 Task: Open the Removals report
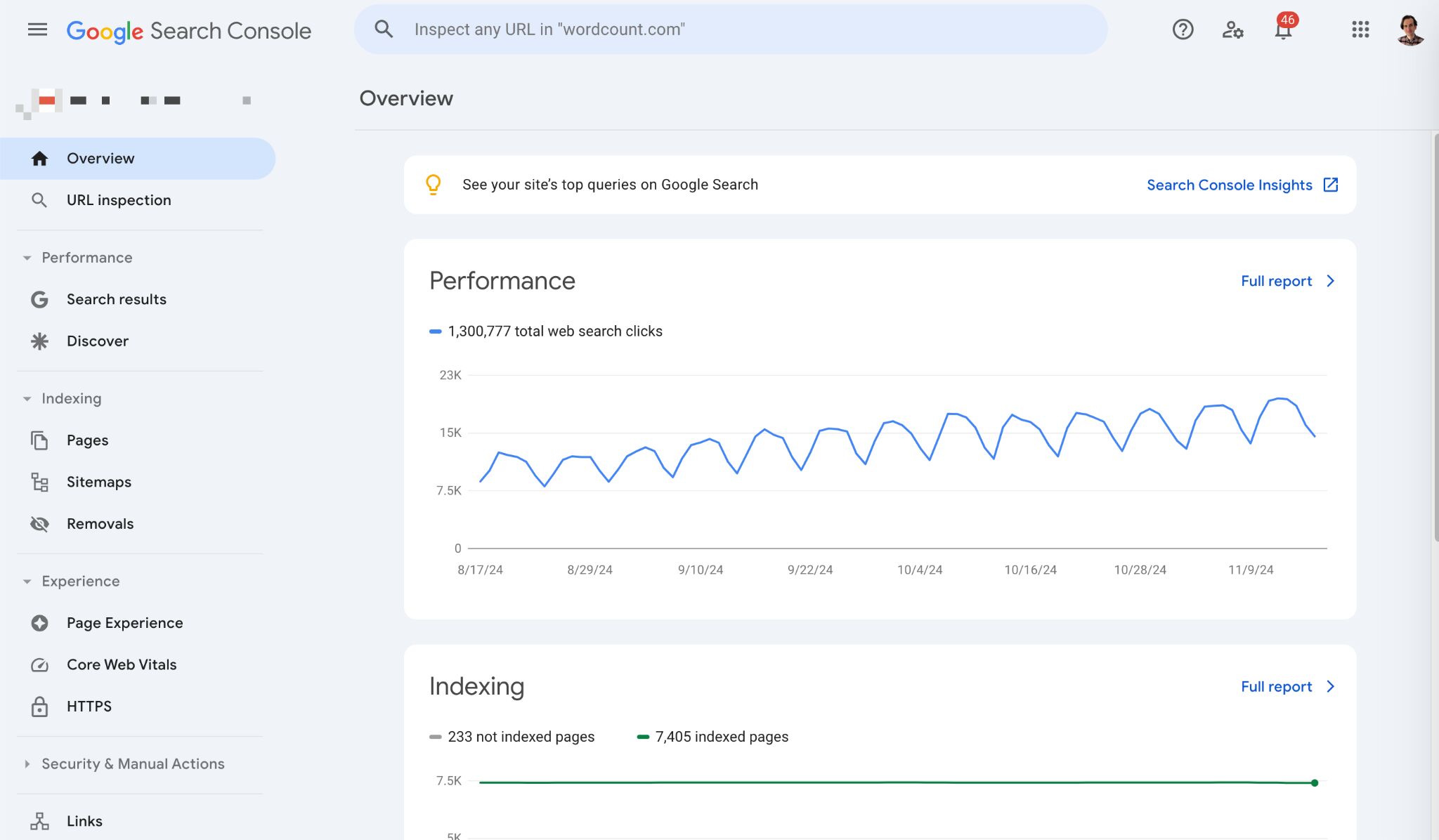point(100,523)
